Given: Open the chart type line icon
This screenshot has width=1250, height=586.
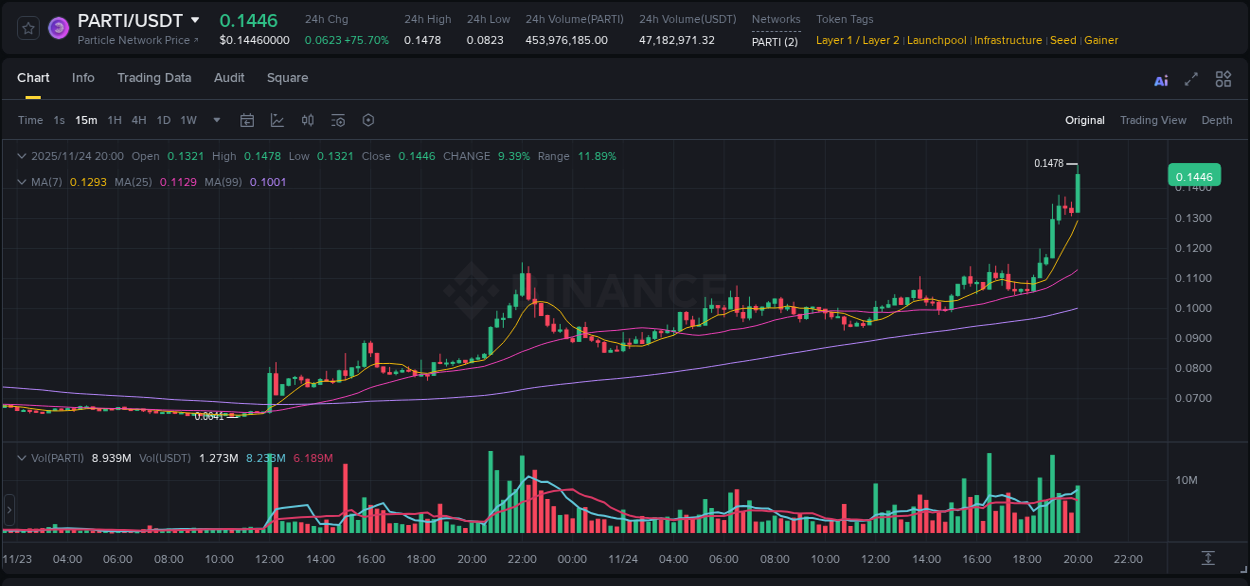Looking at the screenshot, I should pos(277,120).
